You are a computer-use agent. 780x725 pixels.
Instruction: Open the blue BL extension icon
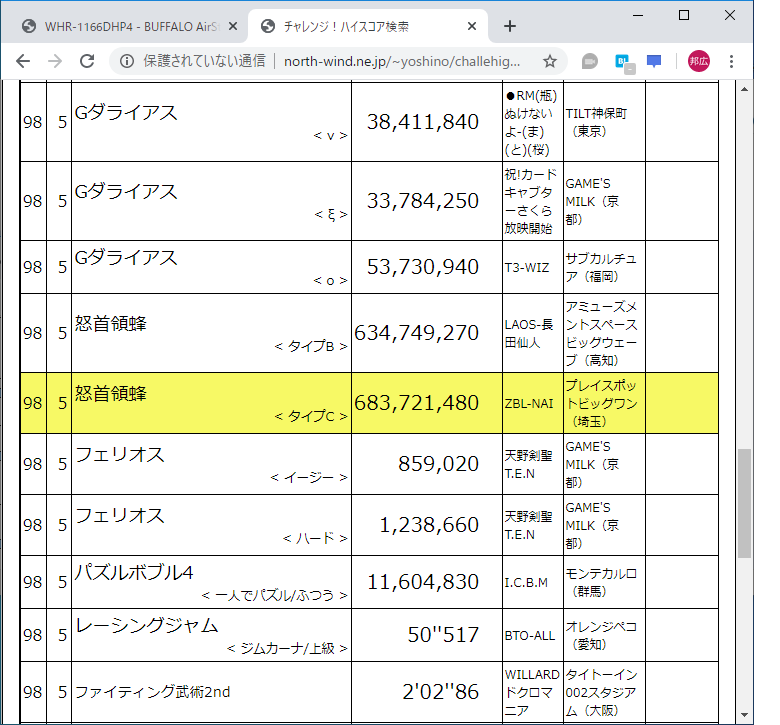[623, 62]
